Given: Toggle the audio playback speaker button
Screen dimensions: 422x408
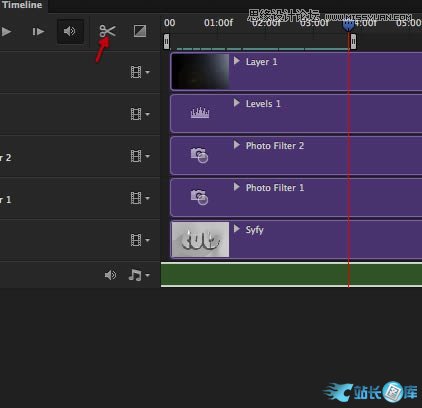Looking at the screenshot, I should click(x=70, y=31).
